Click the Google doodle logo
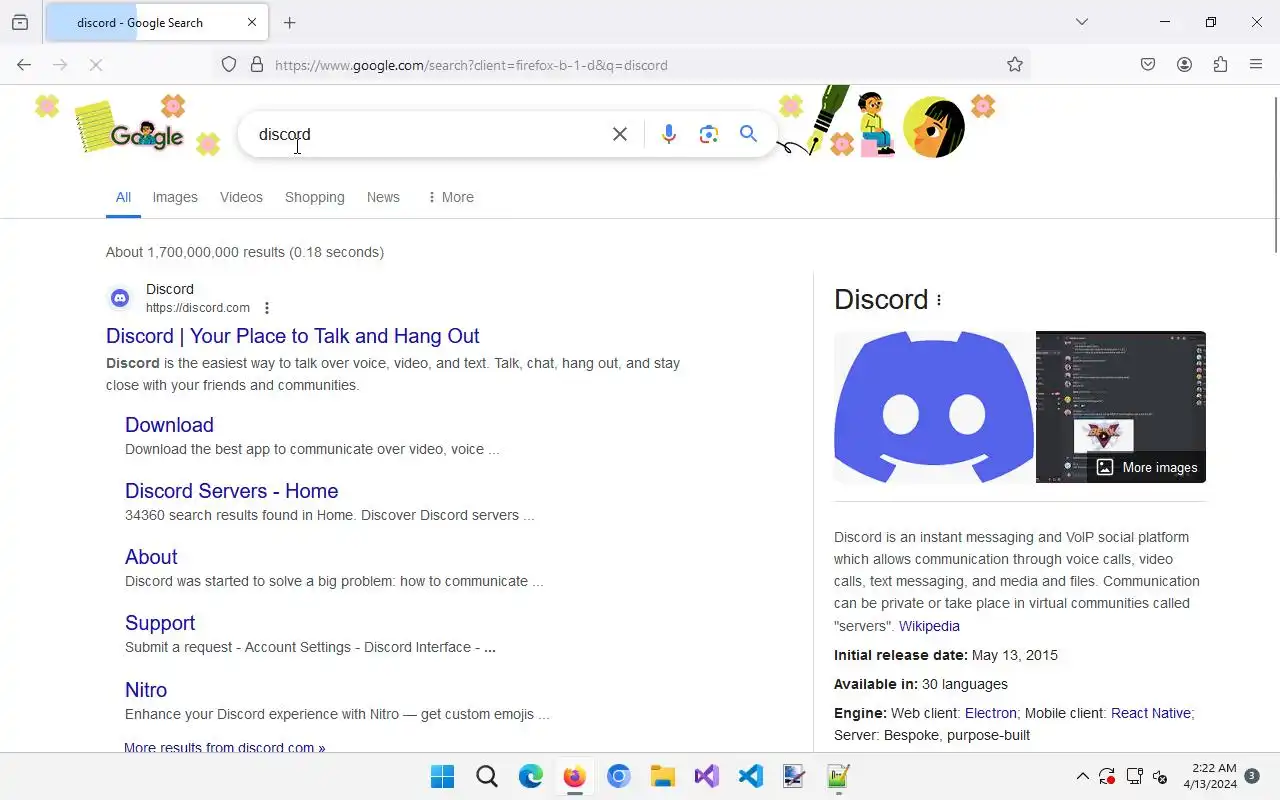This screenshot has height=800, width=1280. click(x=147, y=134)
